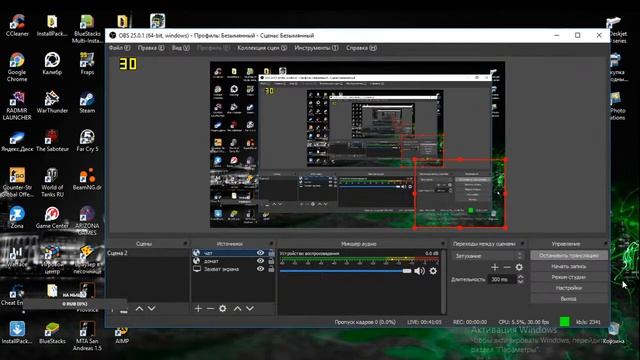This screenshot has width=640, height=360.
Task: Mute the playback device speaker icon
Action: 419,271
